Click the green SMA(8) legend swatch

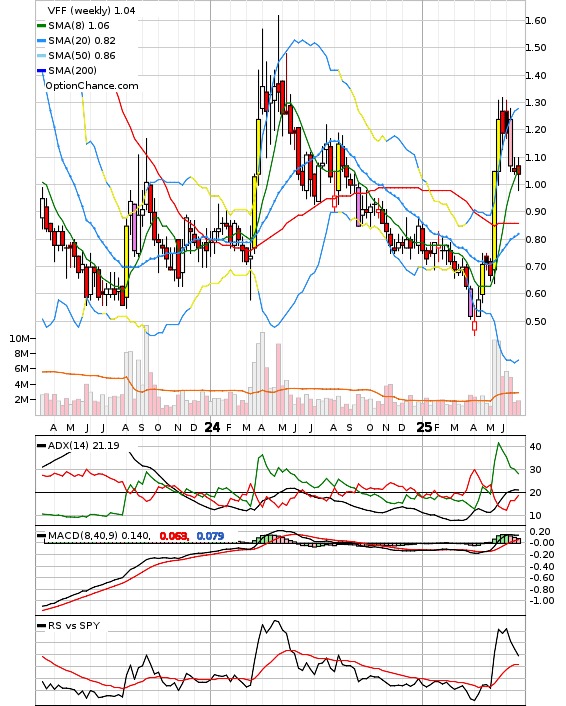coord(41,26)
